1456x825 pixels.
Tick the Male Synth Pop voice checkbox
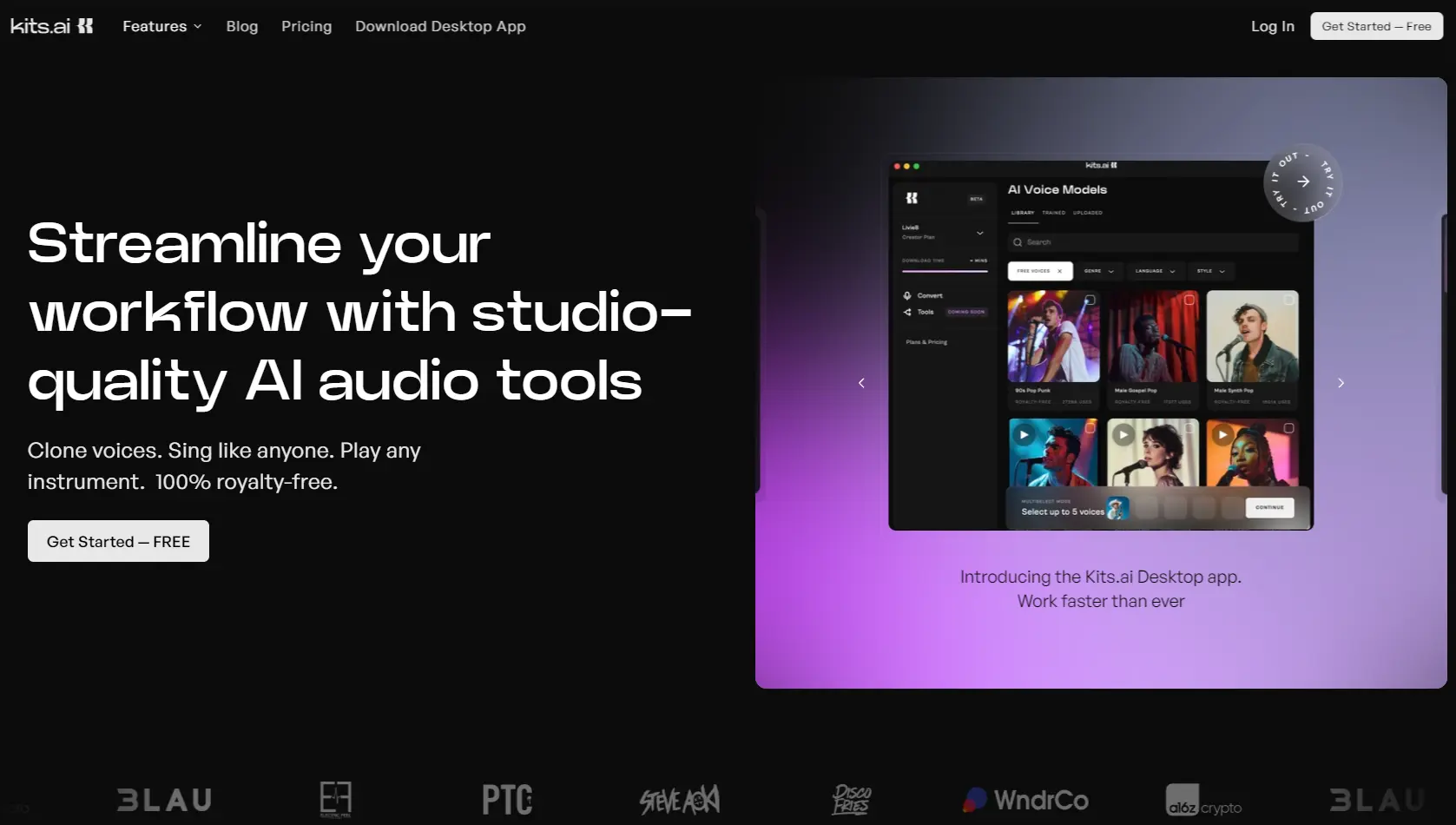[1288, 300]
